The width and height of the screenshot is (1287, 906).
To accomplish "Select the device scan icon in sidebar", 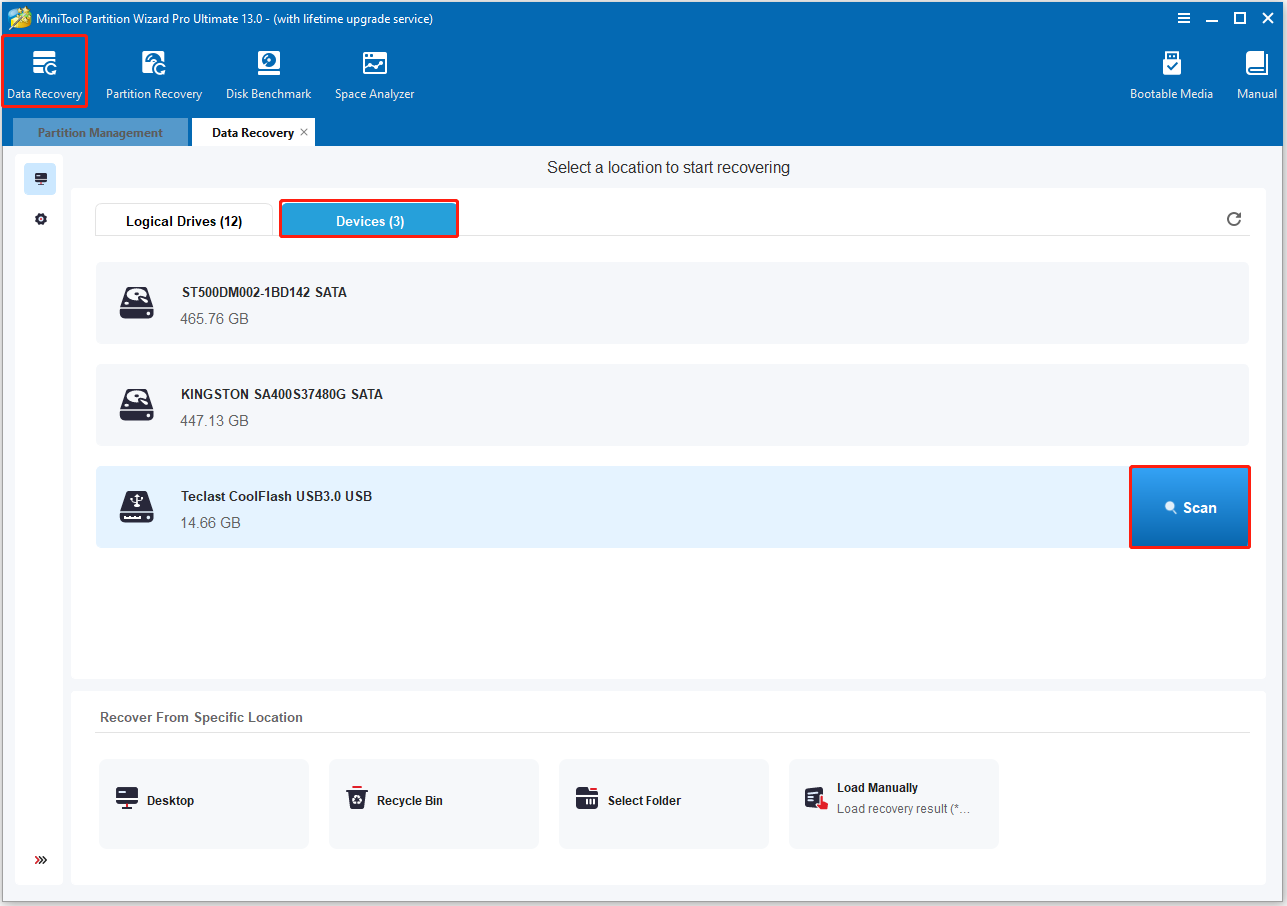I will coord(40,178).
